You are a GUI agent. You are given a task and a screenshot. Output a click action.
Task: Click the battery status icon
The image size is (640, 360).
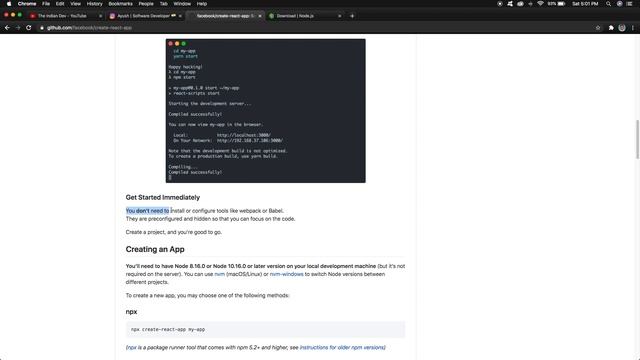click(x=562, y=4)
